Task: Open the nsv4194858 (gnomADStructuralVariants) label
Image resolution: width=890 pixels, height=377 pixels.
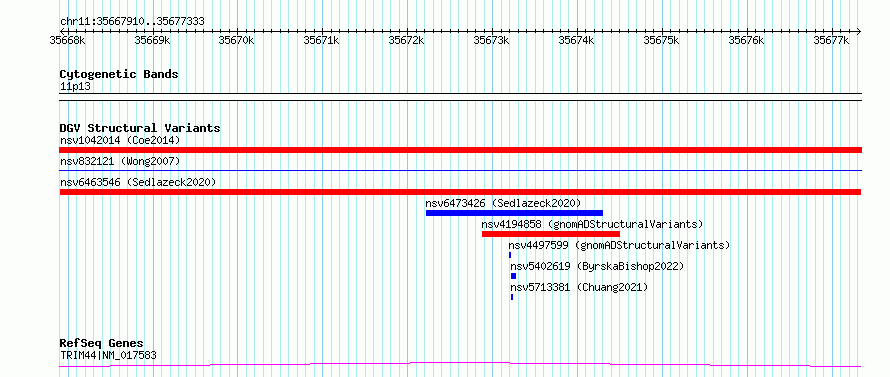Action: [x=592, y=224]
